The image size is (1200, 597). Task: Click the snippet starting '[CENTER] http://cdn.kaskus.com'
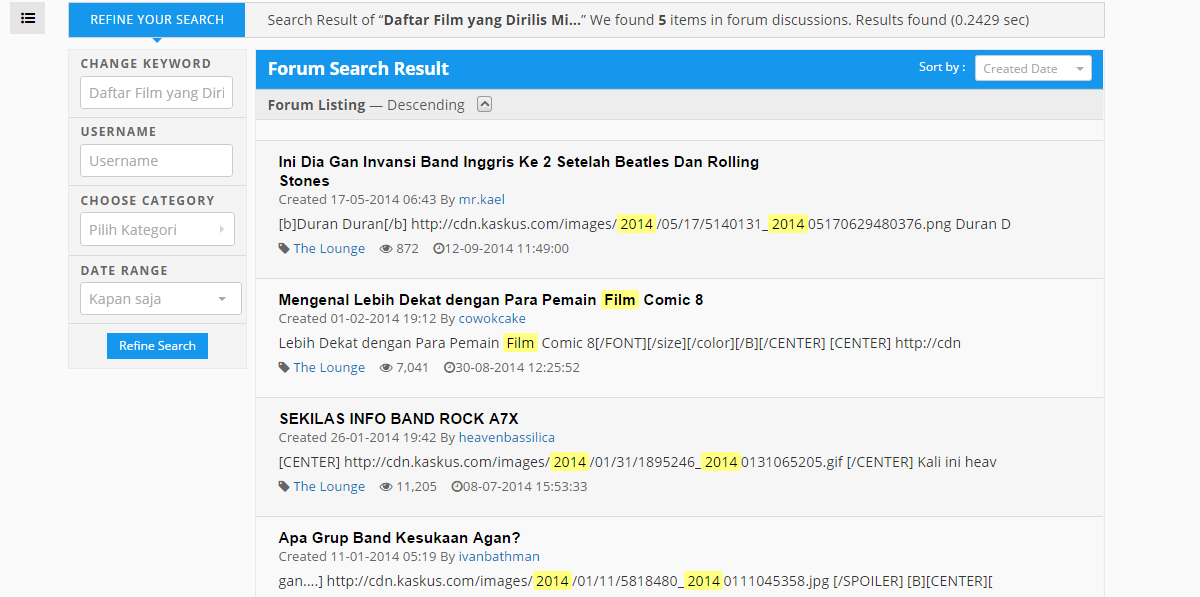coord(638,462)
